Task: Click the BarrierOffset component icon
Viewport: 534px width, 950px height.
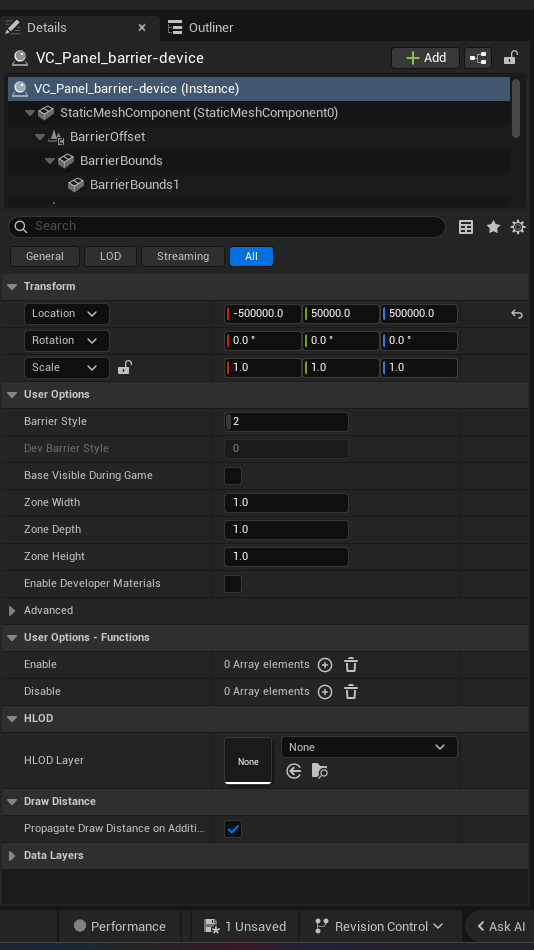Action: (x=56, y=137)
